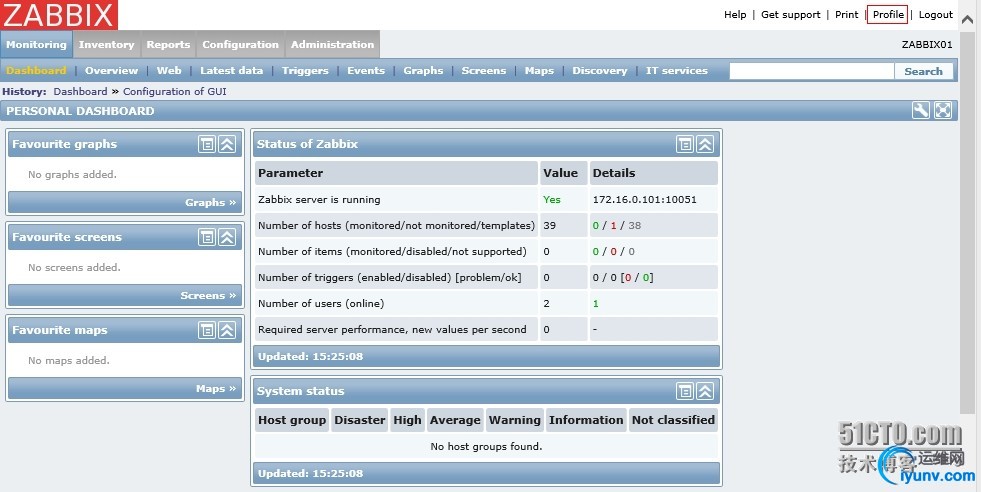Click the Information column header
This screenshot has height=492, width=981.
586,420
